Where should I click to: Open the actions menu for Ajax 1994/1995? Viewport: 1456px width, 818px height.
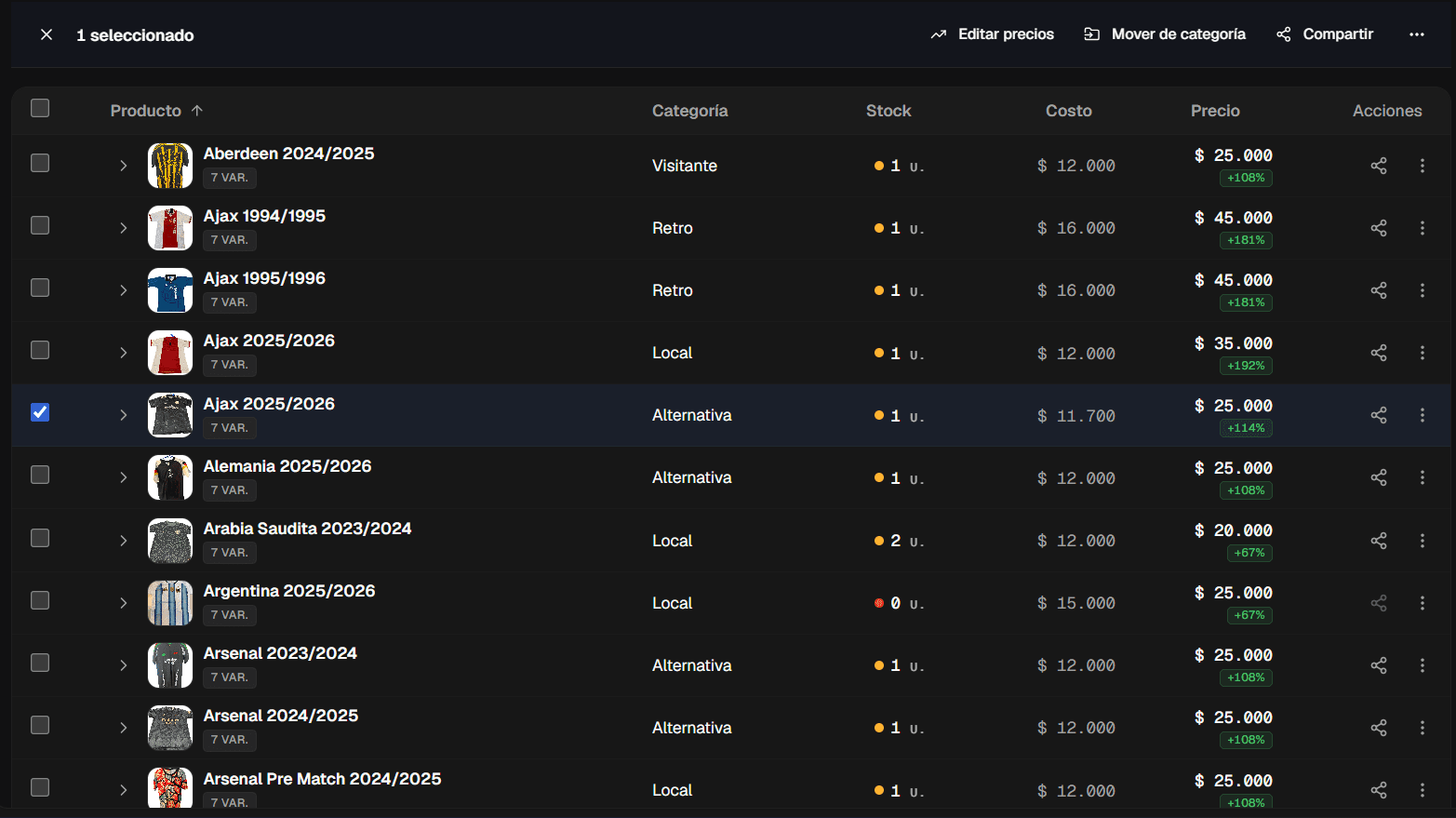(1423, 228)
